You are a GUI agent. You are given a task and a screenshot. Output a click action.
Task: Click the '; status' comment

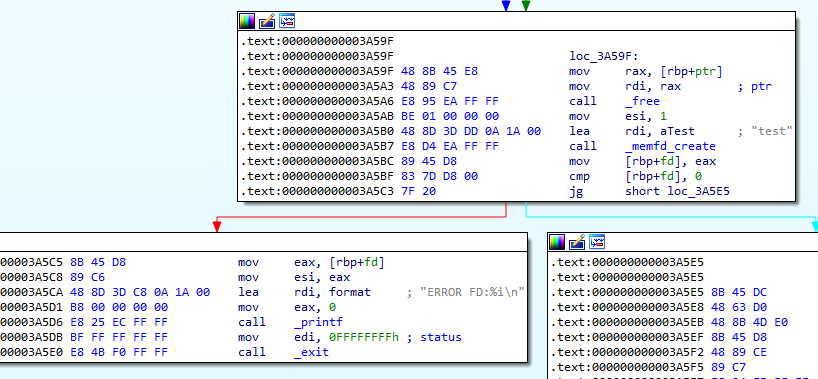pyautogui.click(x=434, y=337)
